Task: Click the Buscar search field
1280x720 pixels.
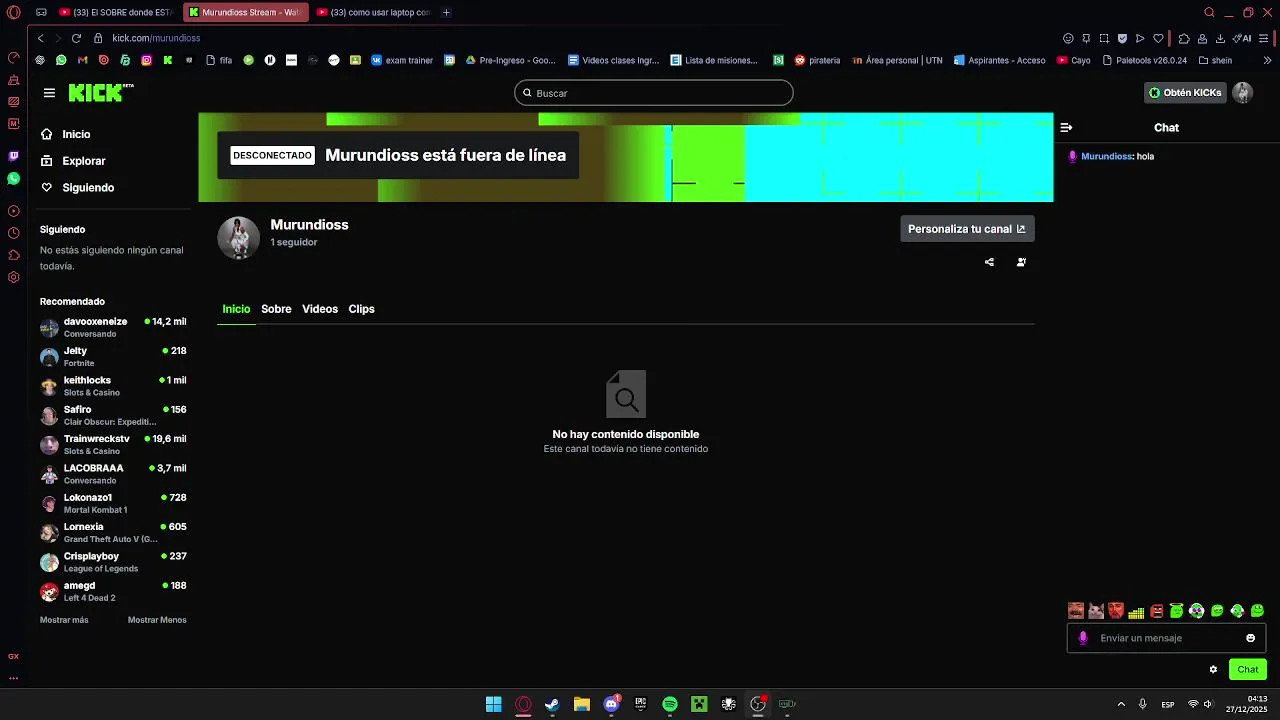Action: click(x=654, y=93)
